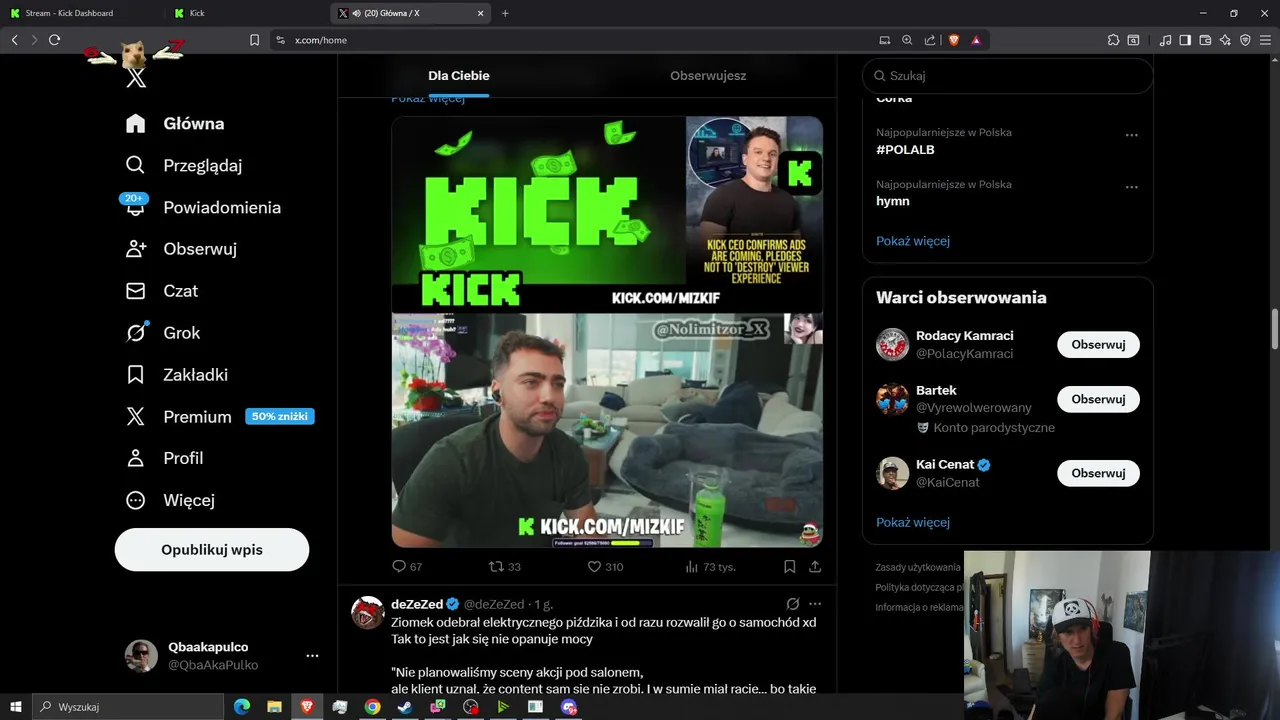Switch to the Obserwujesz tab
Image resolution: width=1280 pixels, height=720 pixels.
coord(708,76)
